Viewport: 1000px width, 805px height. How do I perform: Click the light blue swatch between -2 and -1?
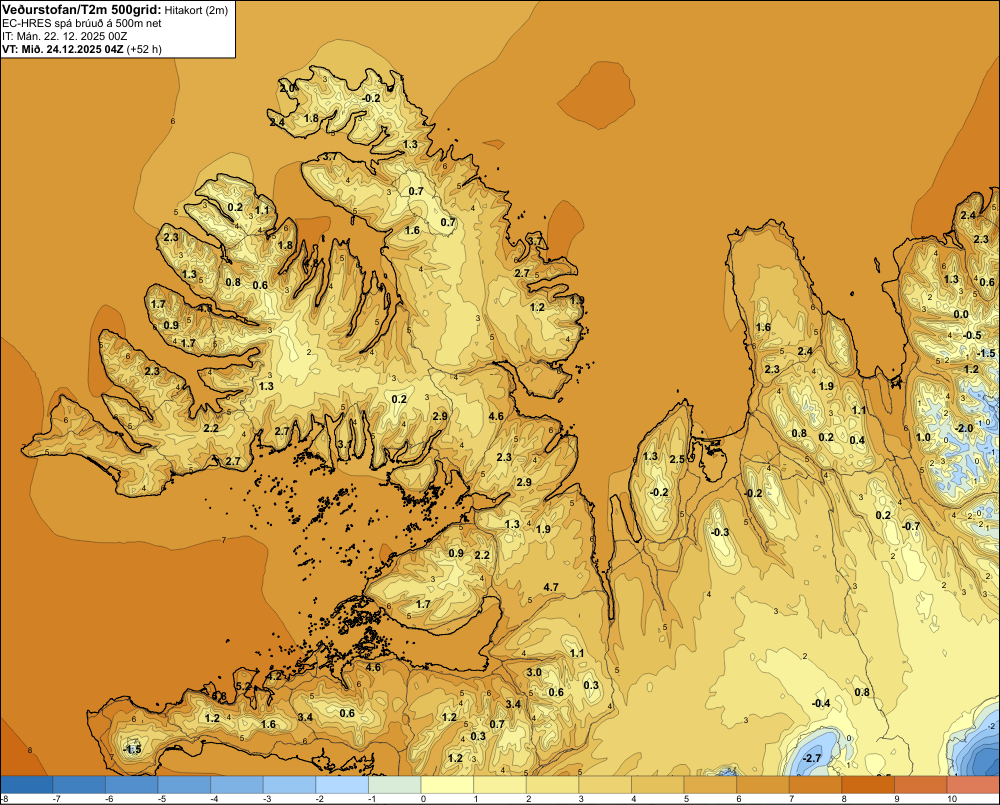(342, 785)
